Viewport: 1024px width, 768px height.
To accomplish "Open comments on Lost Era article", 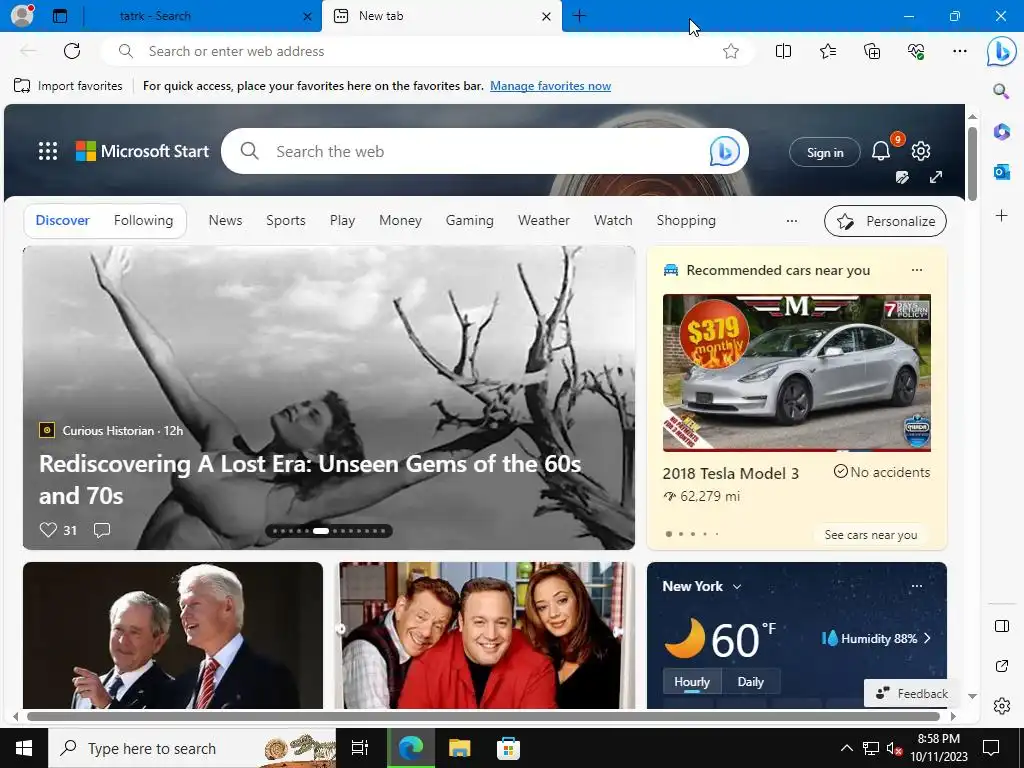I will pos(102,530).
